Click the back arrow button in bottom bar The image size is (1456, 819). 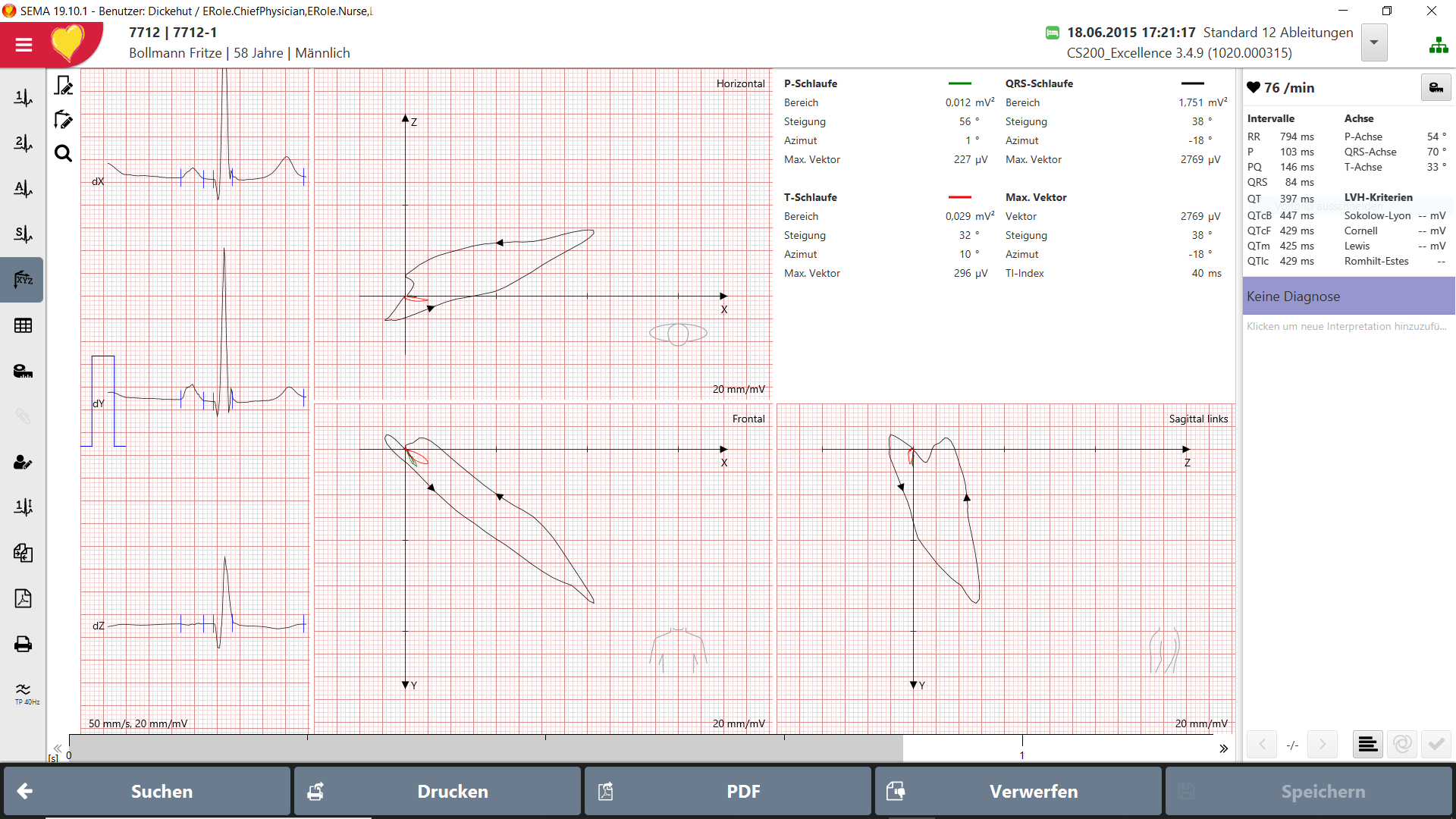pyautogui.click(x=24, y=792)
